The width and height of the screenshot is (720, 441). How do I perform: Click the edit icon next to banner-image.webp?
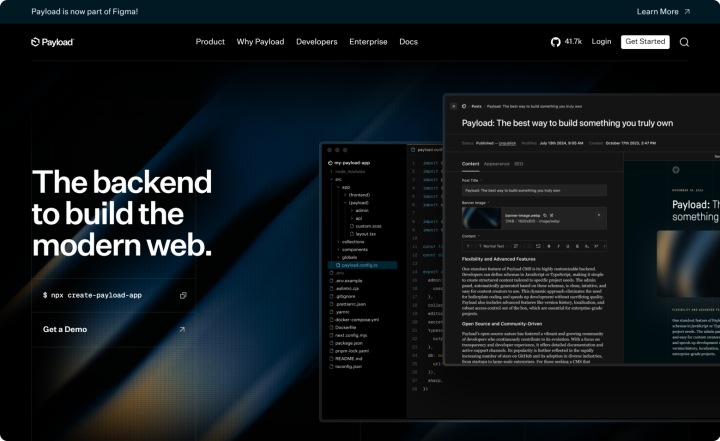(x=551, y=215)
